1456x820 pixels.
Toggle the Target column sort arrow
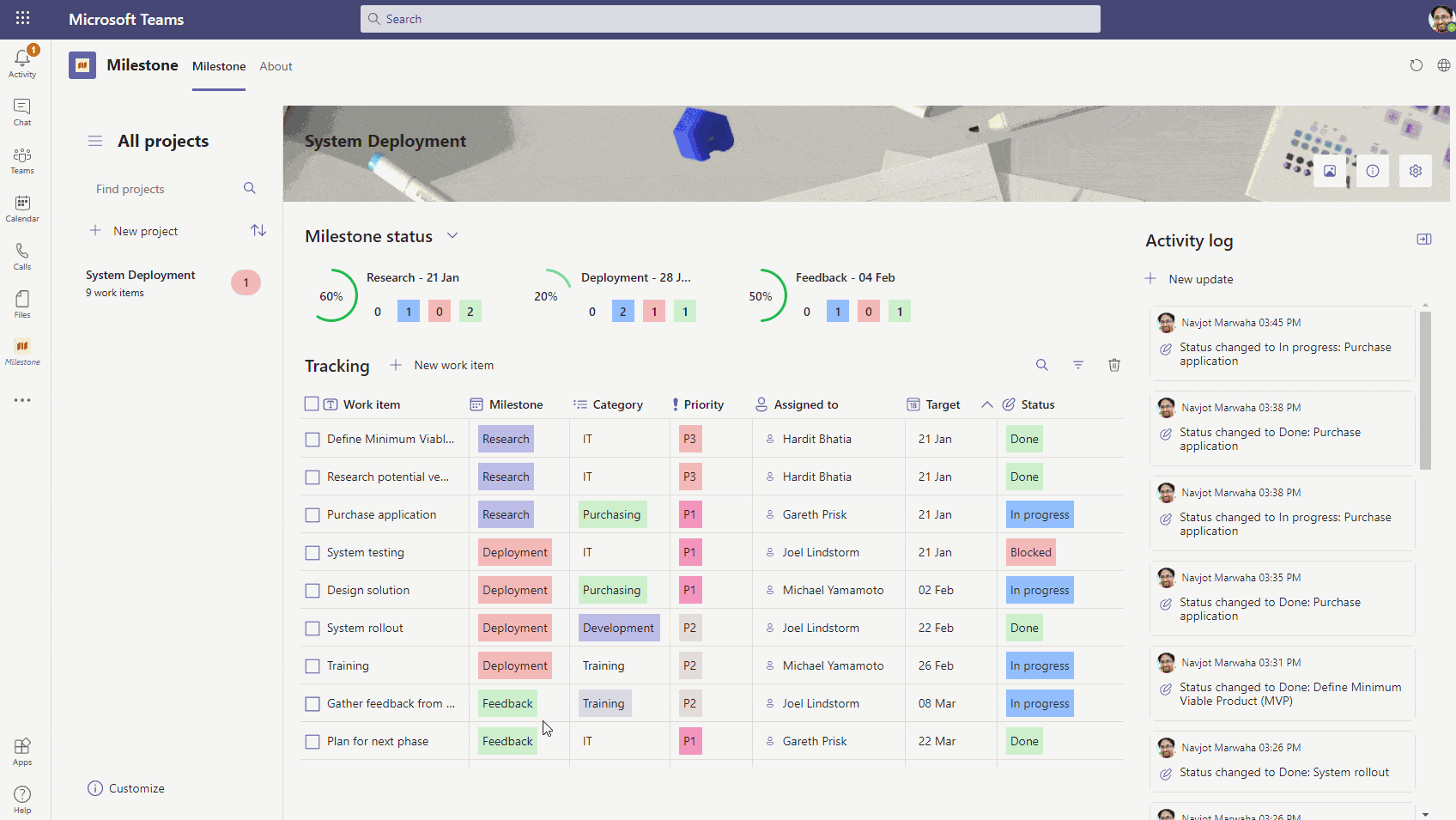[x=987, y=404]
